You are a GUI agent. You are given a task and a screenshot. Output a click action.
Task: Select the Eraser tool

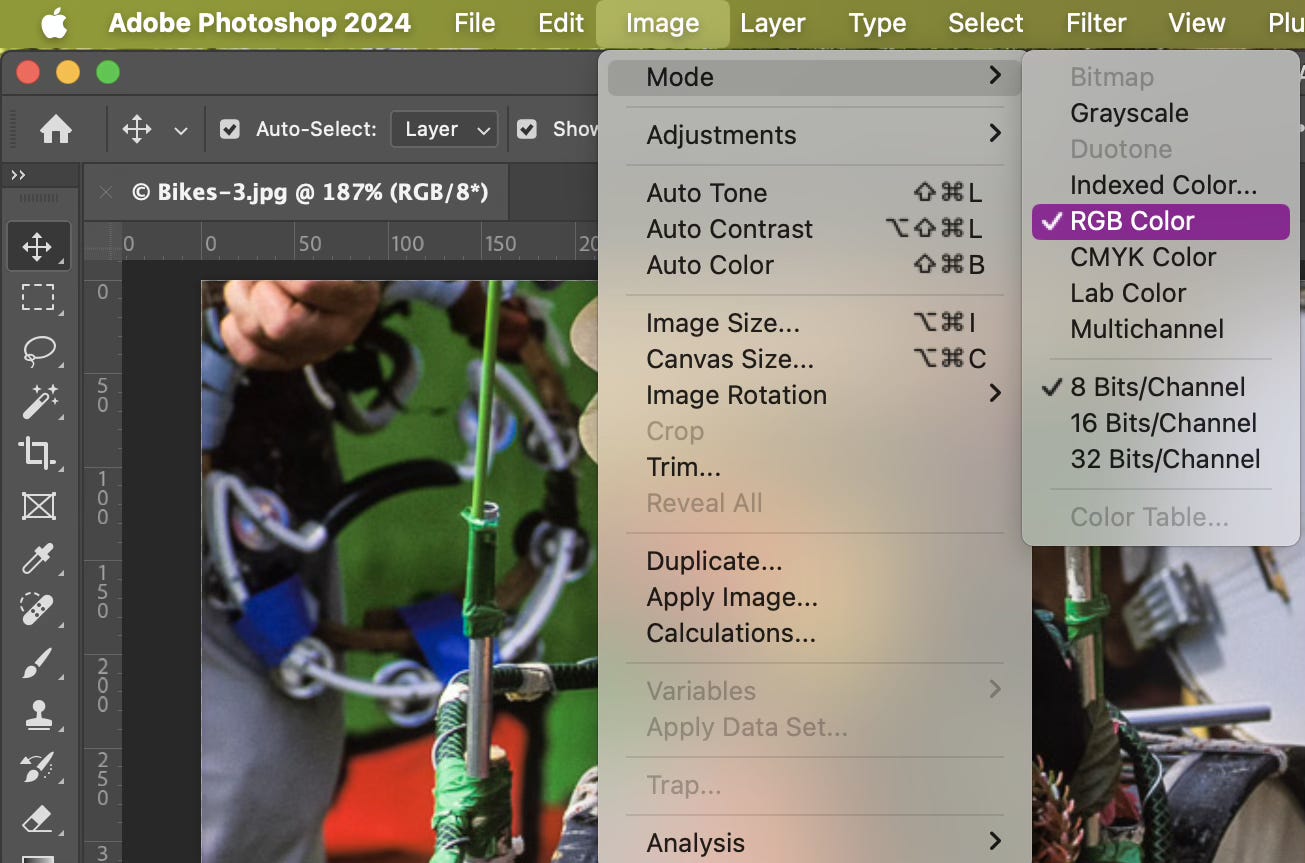pyautogui.click(x=38, y=819)
